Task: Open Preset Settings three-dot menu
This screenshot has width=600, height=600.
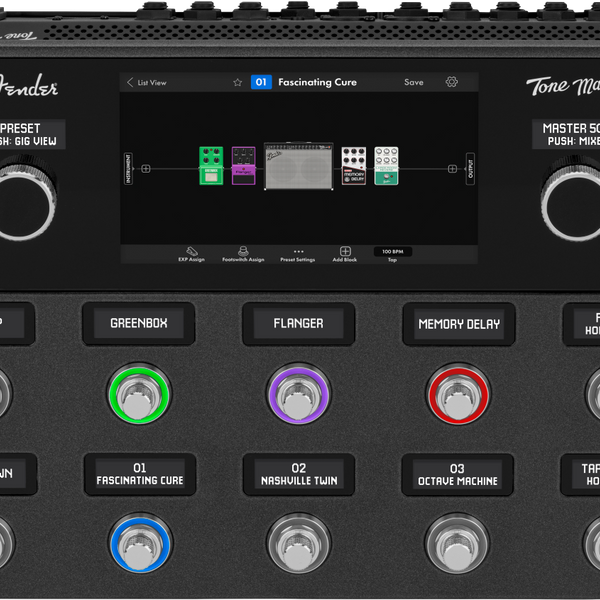Action: point(298,255)
